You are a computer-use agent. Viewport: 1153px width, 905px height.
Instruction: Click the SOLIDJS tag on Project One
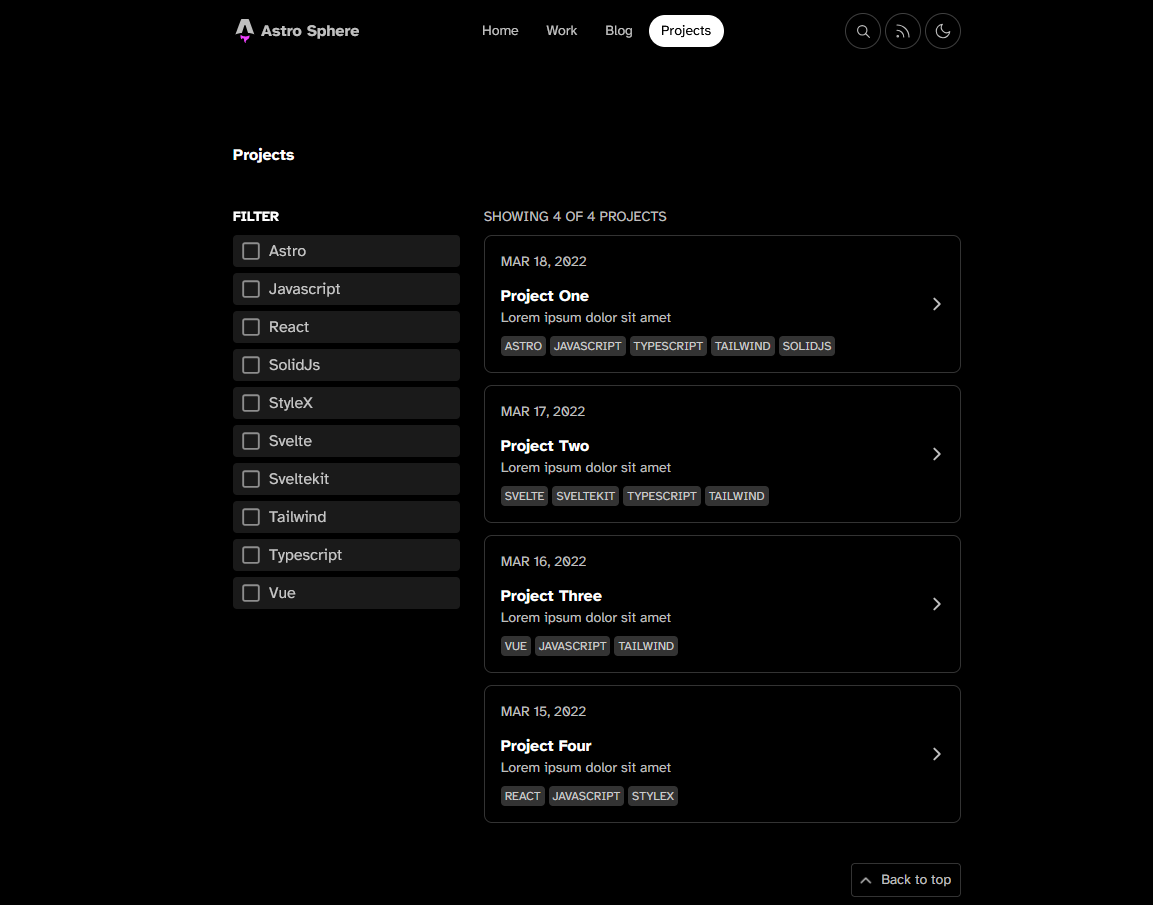pos(807,346)
